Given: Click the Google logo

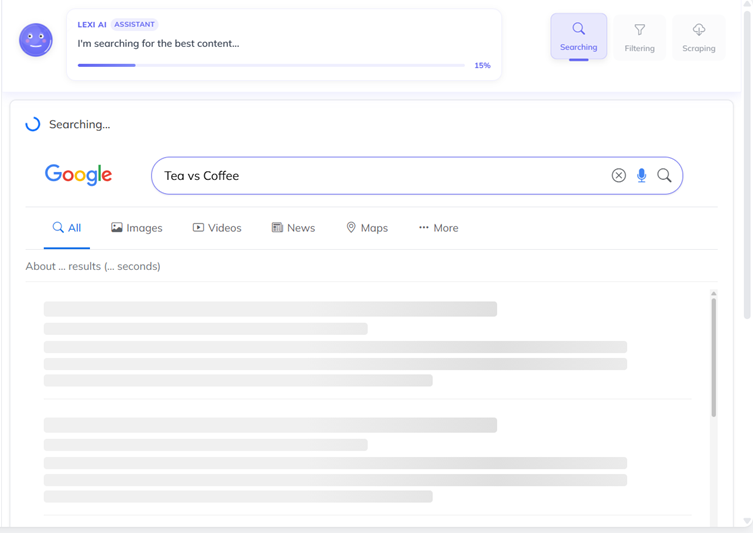Looking at the screenshot, I should coord(78,175).
